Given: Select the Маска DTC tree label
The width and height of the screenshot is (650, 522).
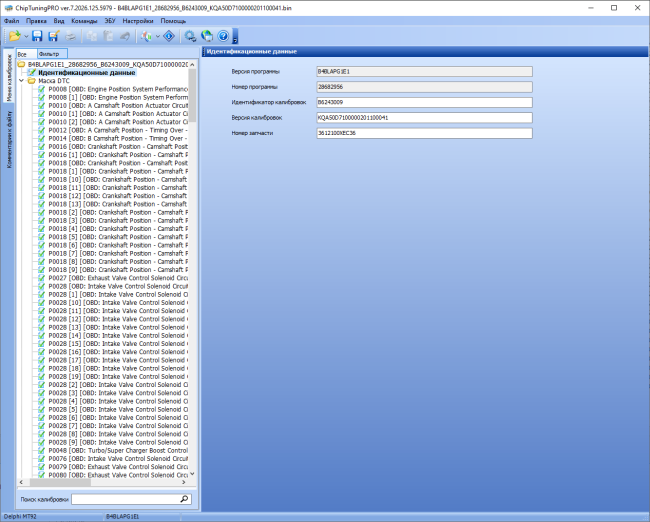Looking at the screenshot, I should point(54,81).
